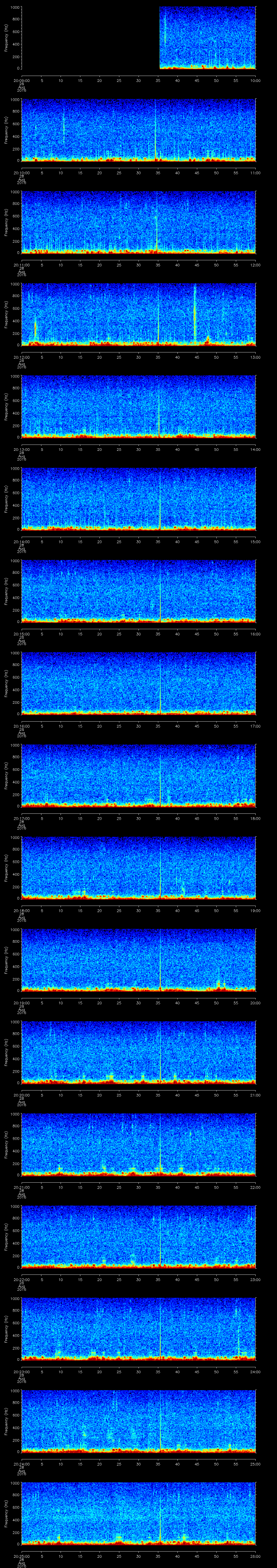
Task: Click the 20:21:00 start time label
Action: 21,1187
